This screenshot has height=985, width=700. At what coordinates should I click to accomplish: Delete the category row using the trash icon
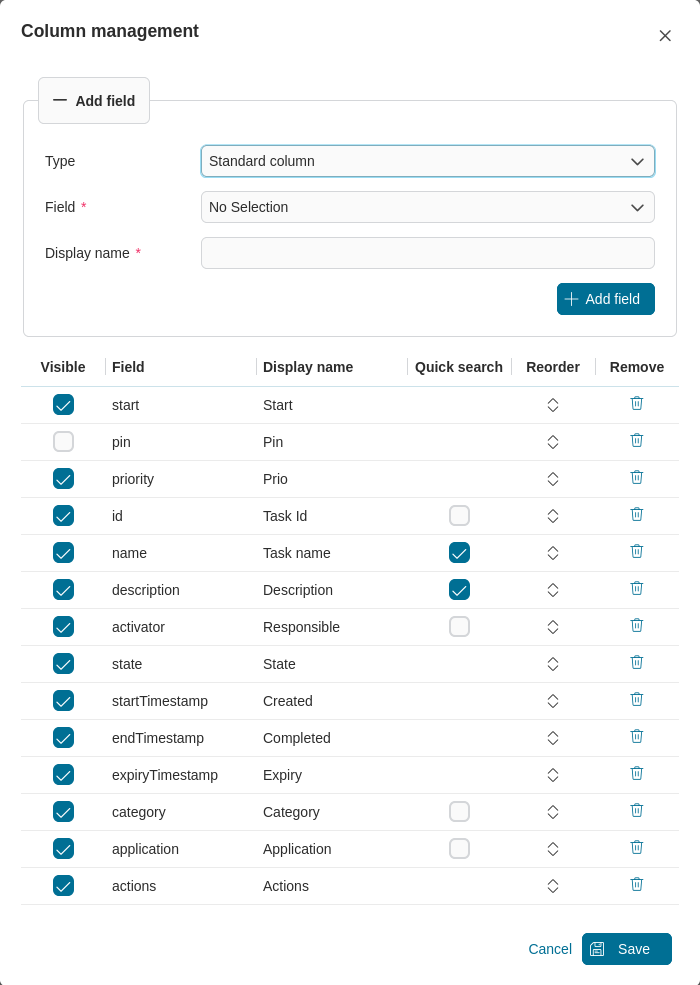(x=637, y=810)
